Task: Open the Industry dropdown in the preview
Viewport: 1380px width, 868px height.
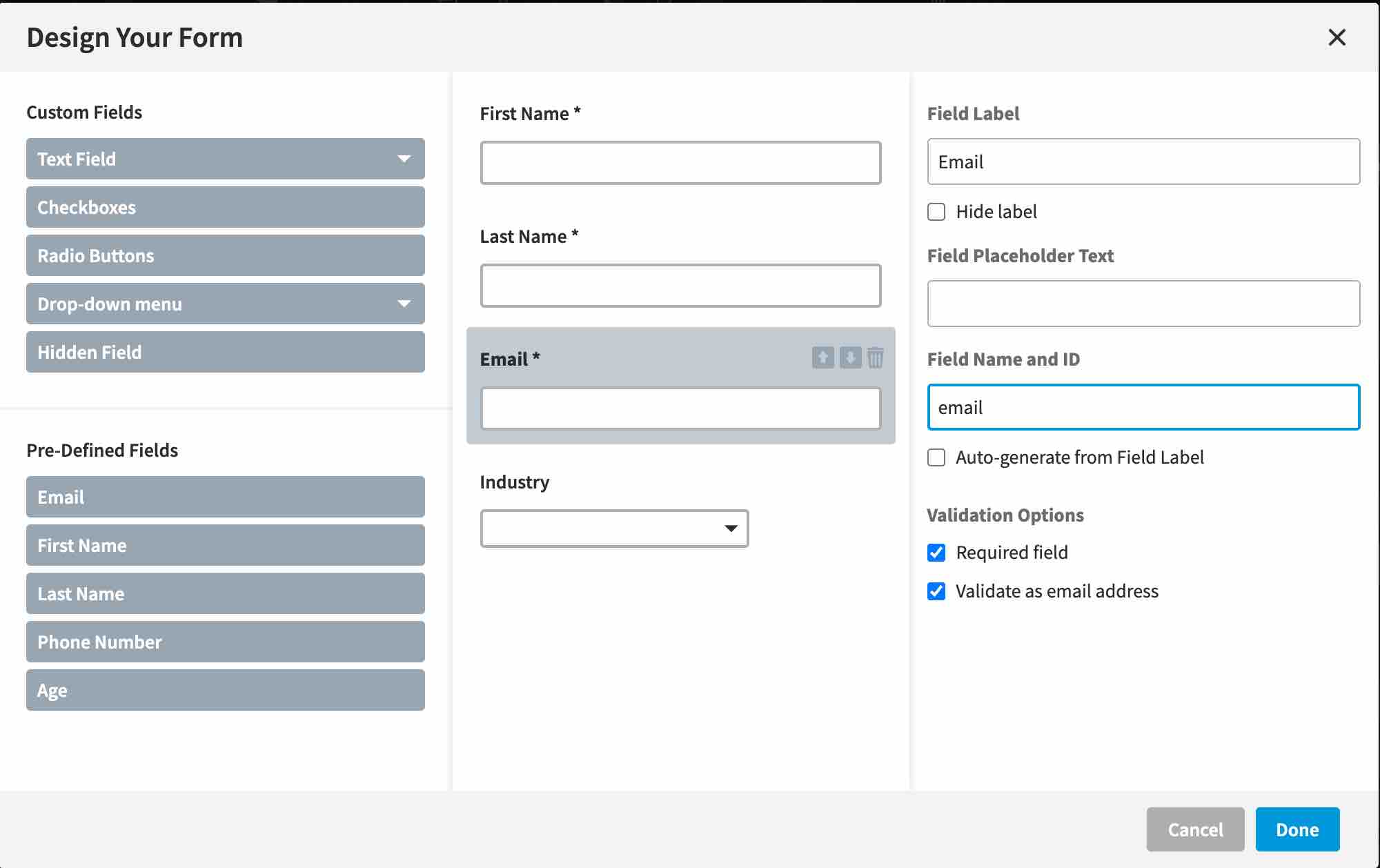Action: pyautogui.click(x=730, y=528)
